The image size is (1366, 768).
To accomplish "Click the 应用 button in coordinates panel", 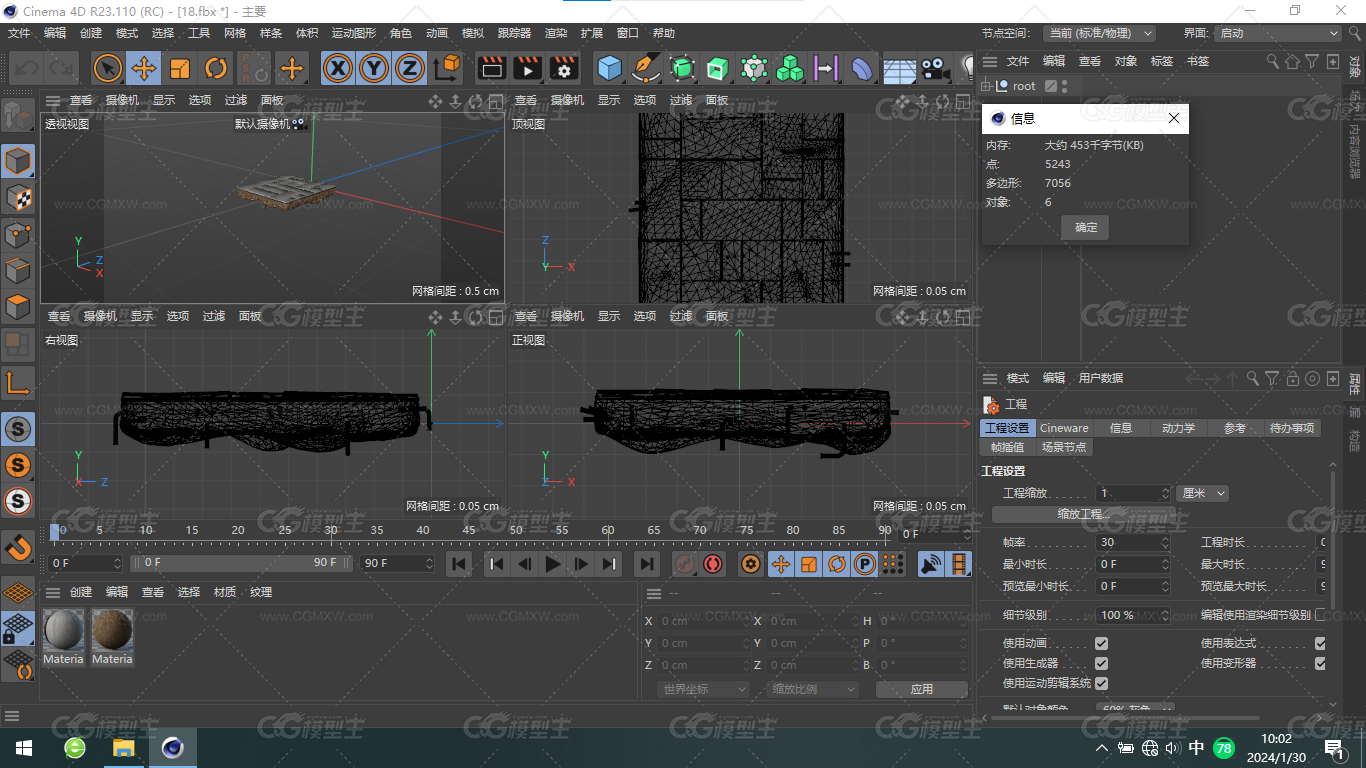I will pos(922,689).
